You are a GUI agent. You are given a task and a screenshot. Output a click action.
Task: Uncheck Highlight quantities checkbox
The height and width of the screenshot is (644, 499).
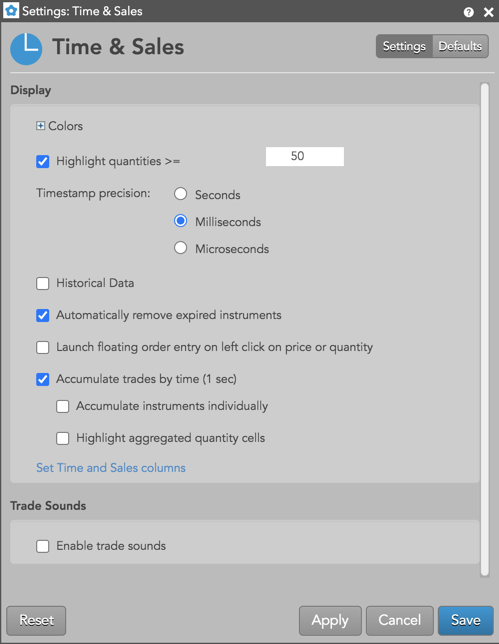[x=43, y=161]
